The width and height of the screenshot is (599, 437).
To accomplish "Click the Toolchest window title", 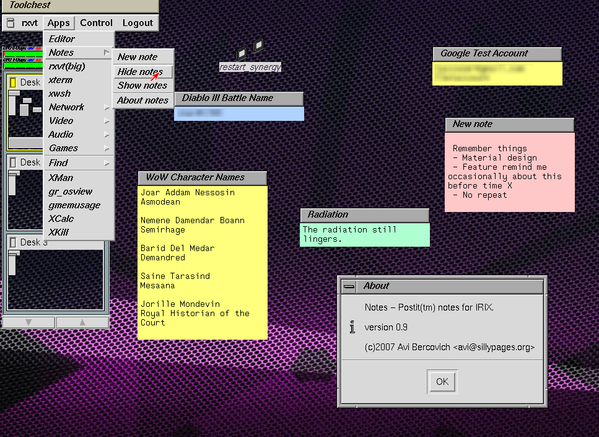I will (x=29, y=5).
